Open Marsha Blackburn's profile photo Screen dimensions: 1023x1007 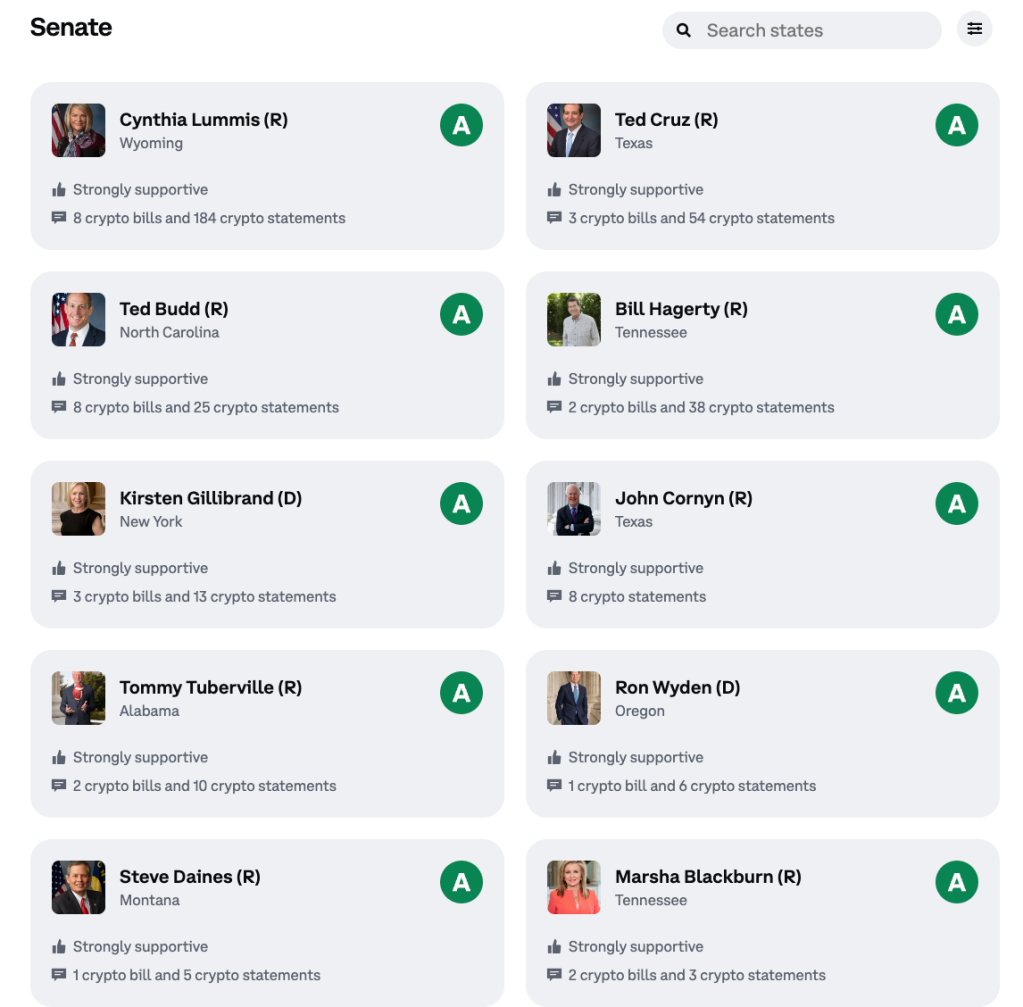point(573,888)
